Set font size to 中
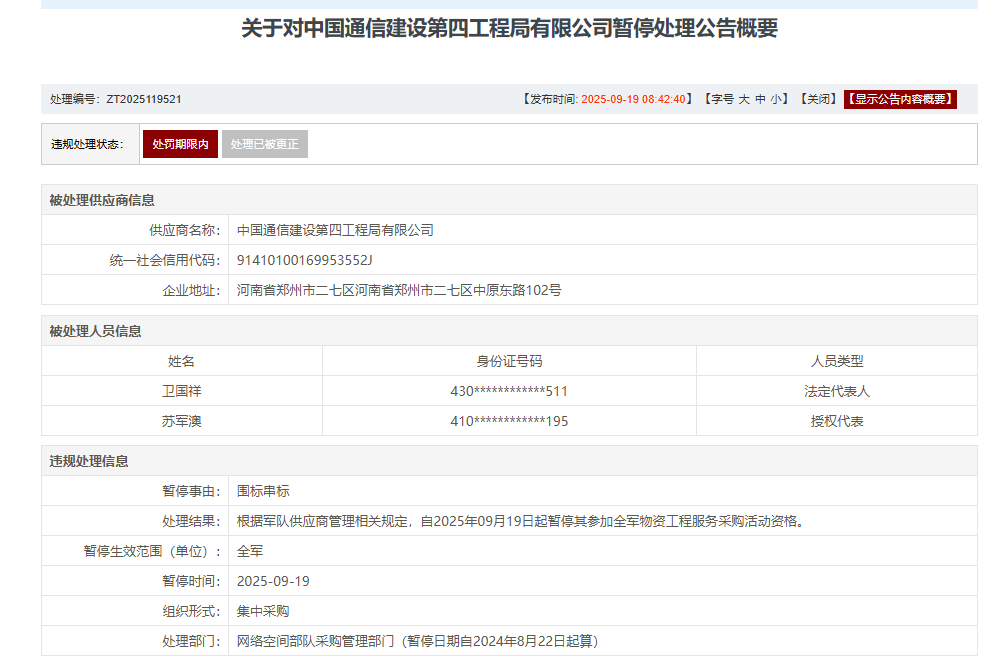Viewport: 998px width, 662px height. [760, 99]
